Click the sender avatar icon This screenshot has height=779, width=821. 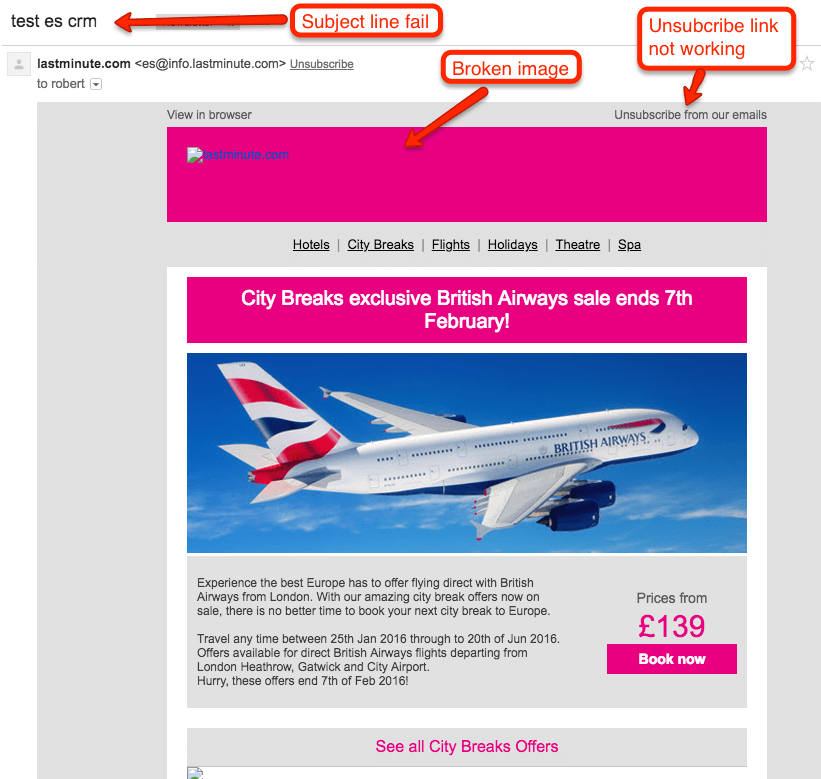[x=18, y=64]
